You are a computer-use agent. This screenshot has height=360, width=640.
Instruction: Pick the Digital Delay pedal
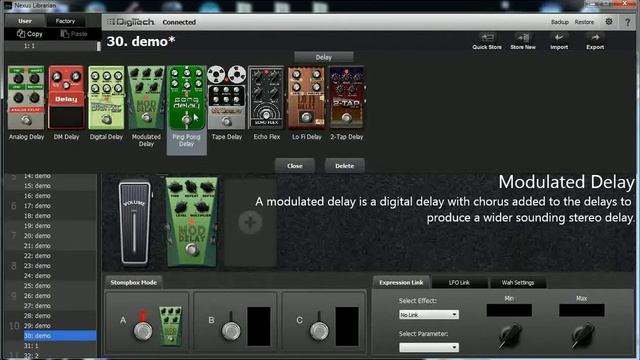tap(106, 98)
